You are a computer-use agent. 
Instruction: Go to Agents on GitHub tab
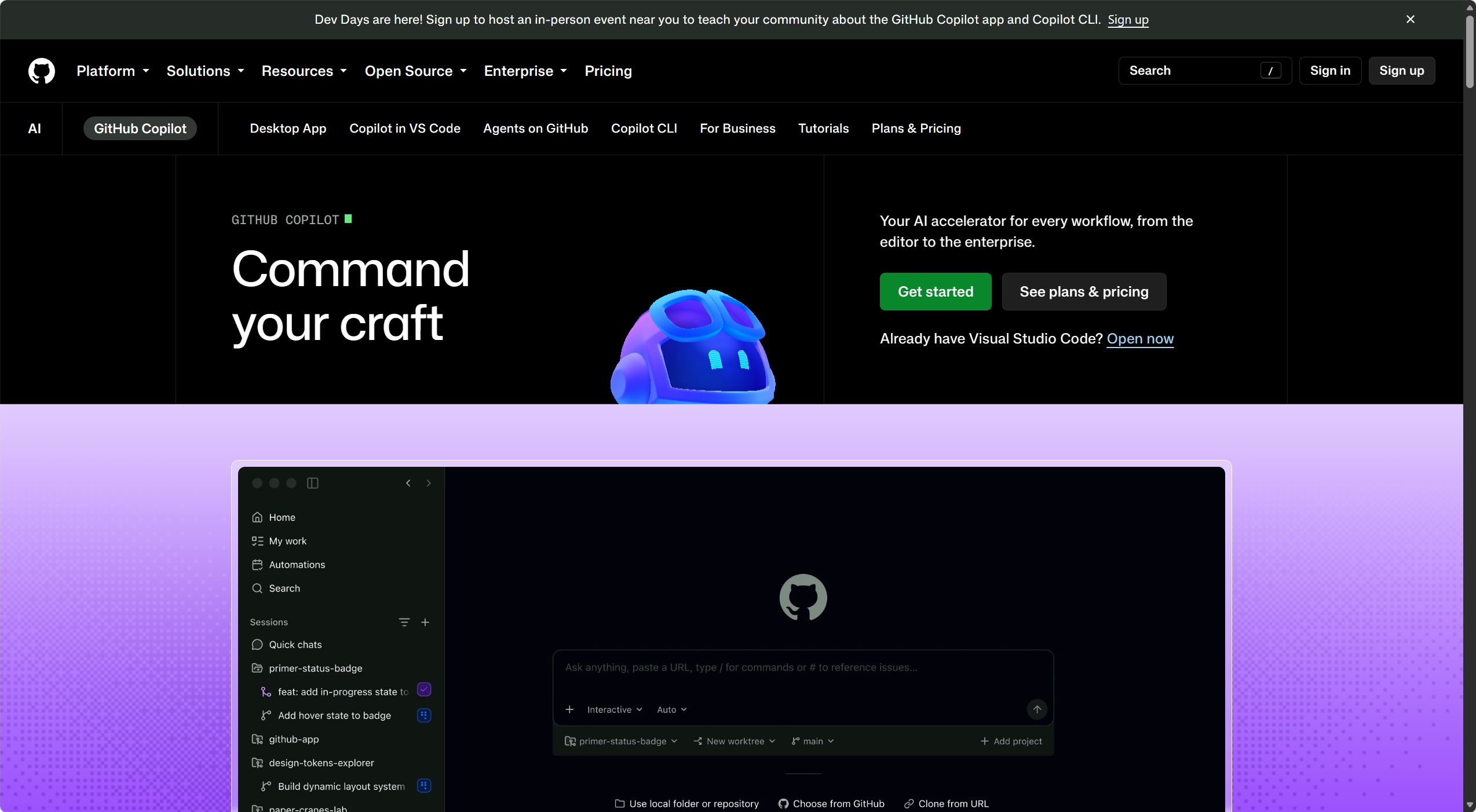pyautogui.click(x=536, y=129)
